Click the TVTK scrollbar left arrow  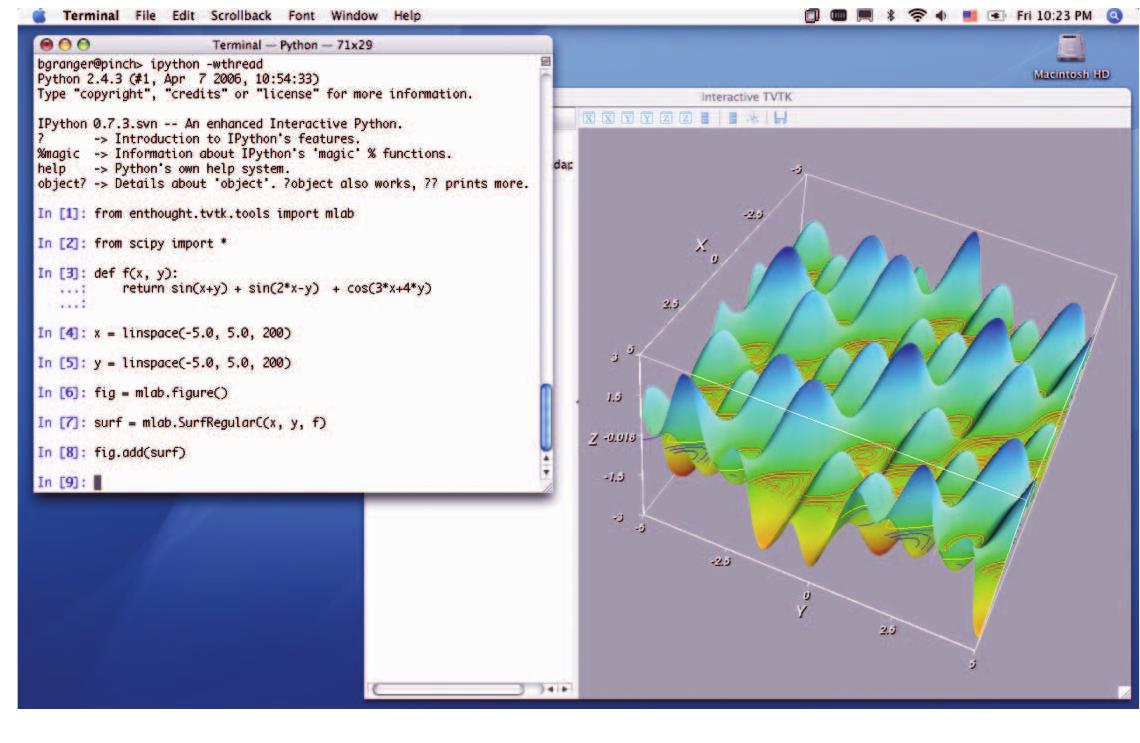(550, 688)
